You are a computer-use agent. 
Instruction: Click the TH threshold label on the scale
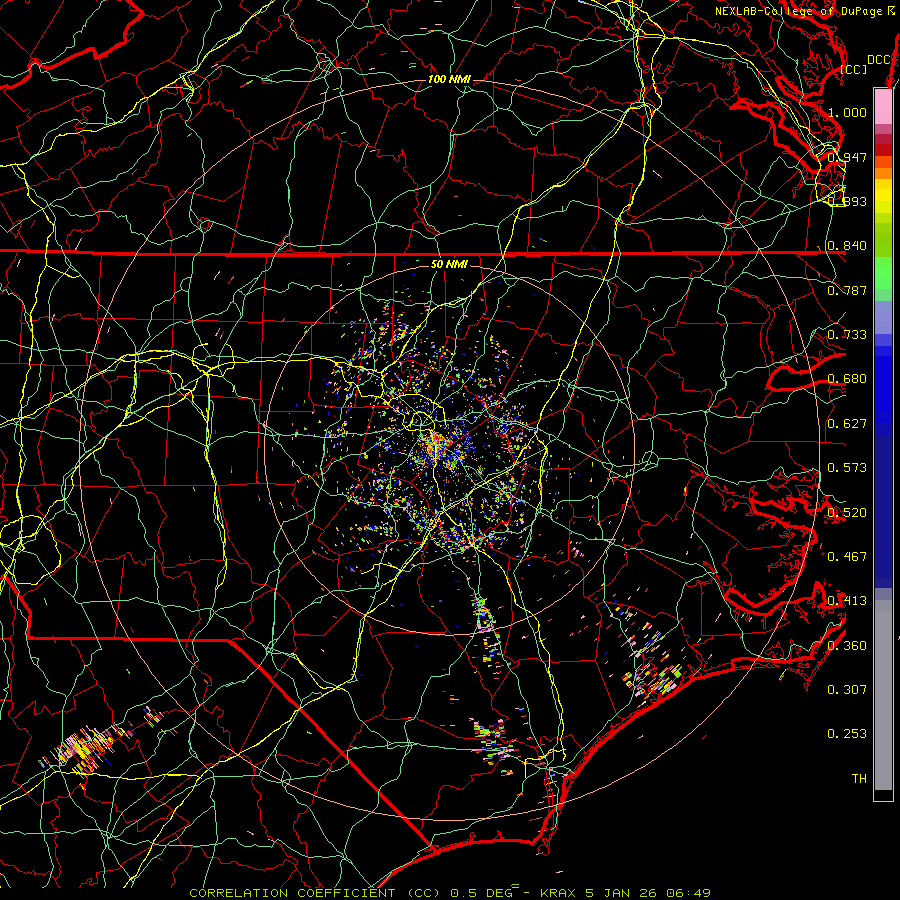coord(859,779)
